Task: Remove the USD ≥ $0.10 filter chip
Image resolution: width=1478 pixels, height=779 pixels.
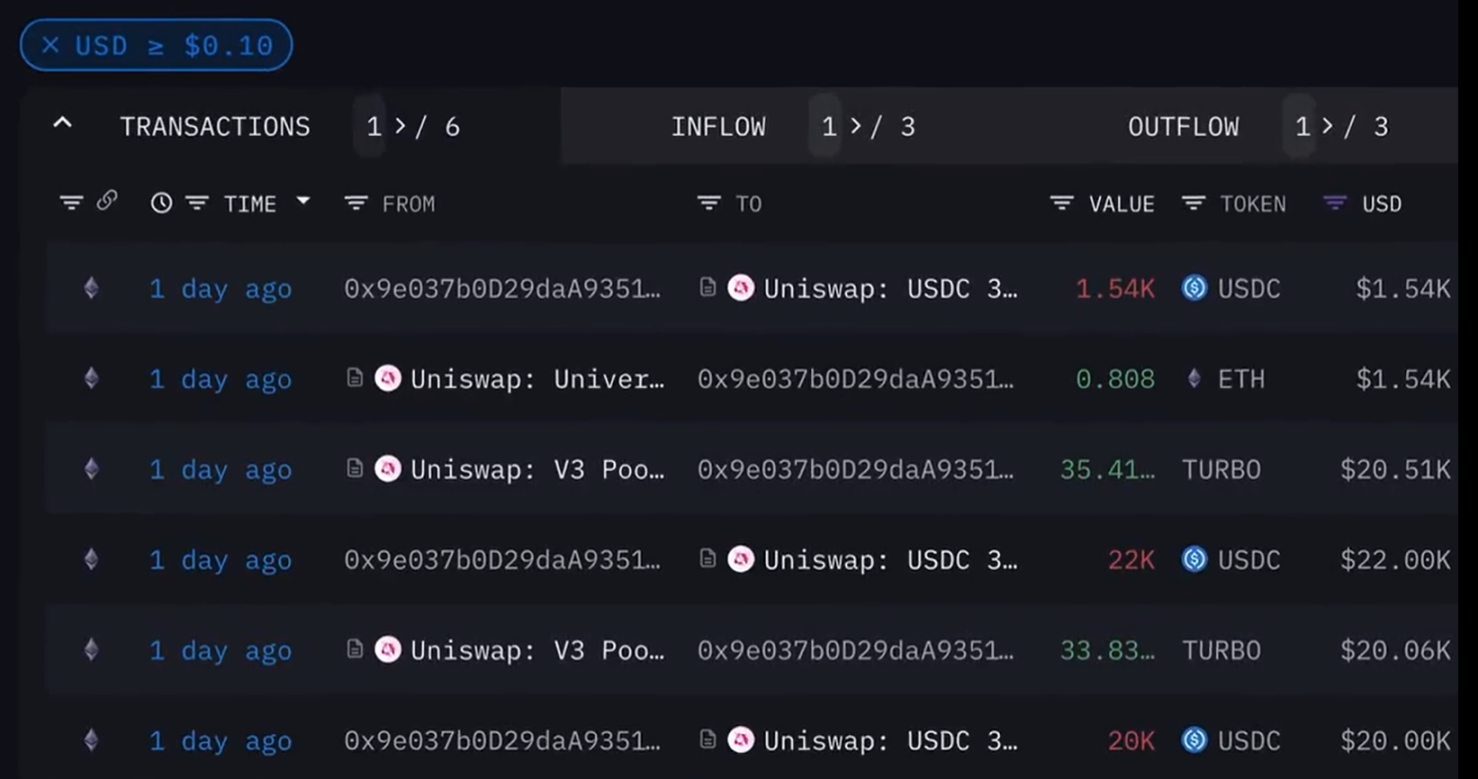Action: [51, 45]
